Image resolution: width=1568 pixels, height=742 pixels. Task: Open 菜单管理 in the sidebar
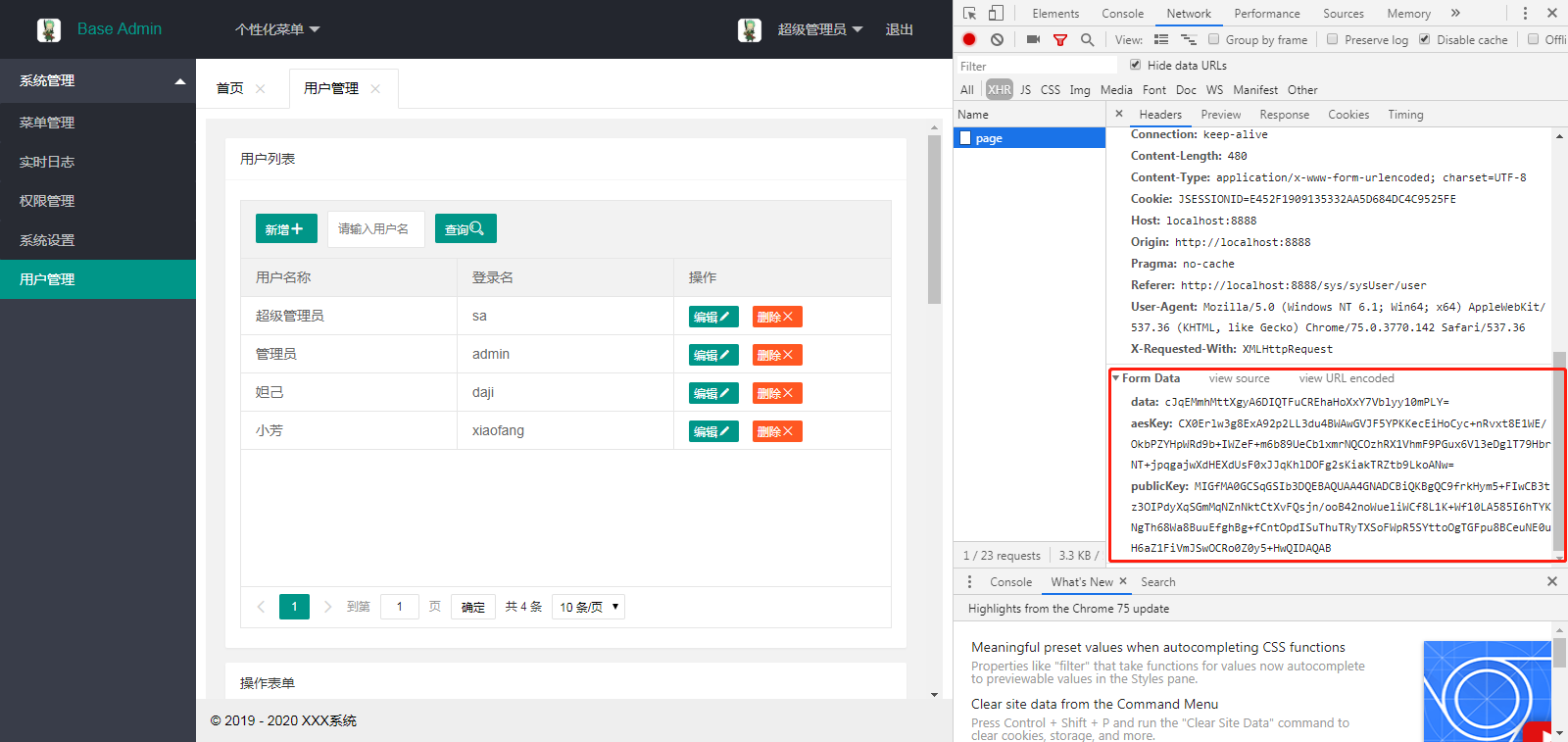tap(98, 123)
